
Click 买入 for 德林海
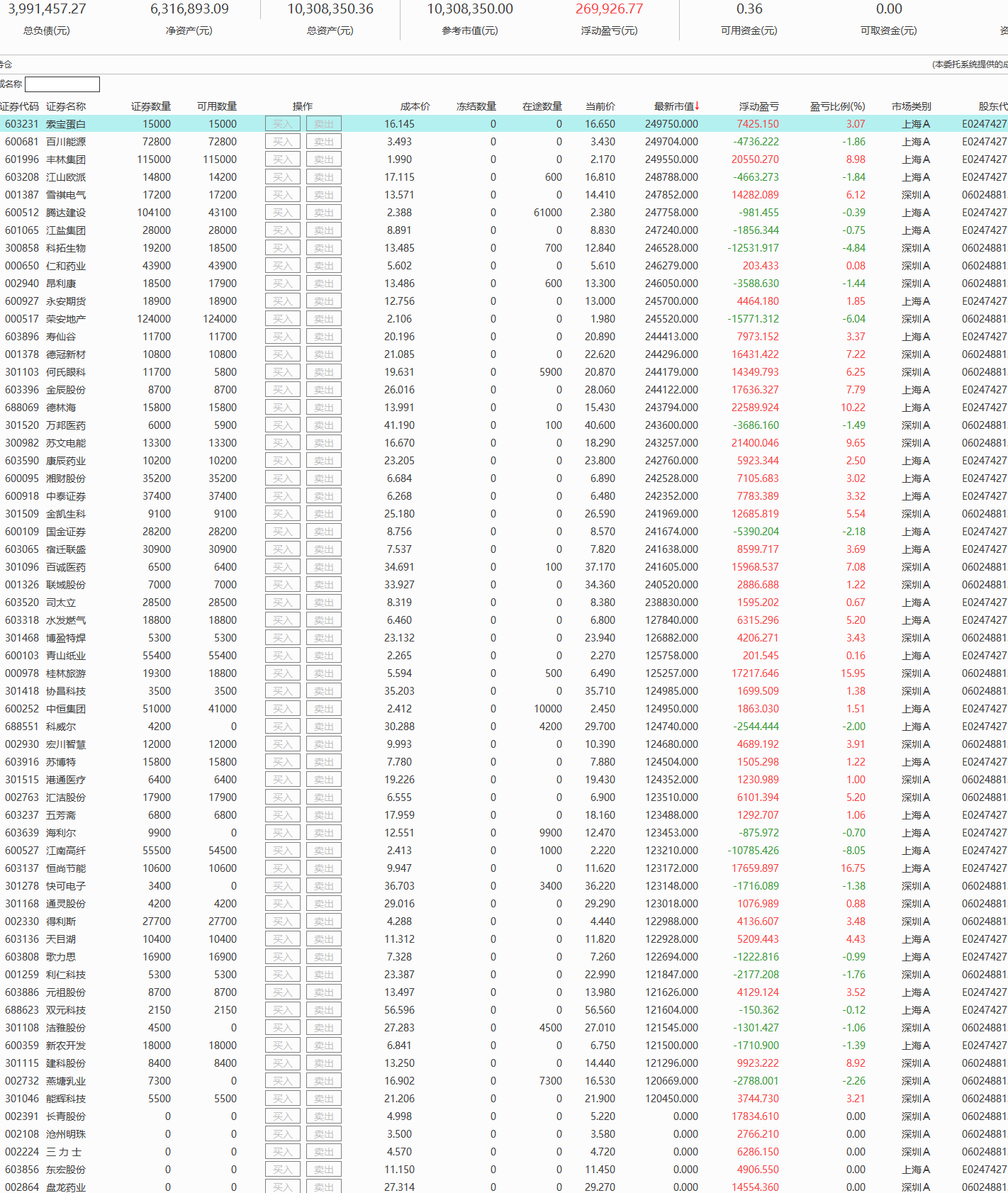[x=283, y=408]
